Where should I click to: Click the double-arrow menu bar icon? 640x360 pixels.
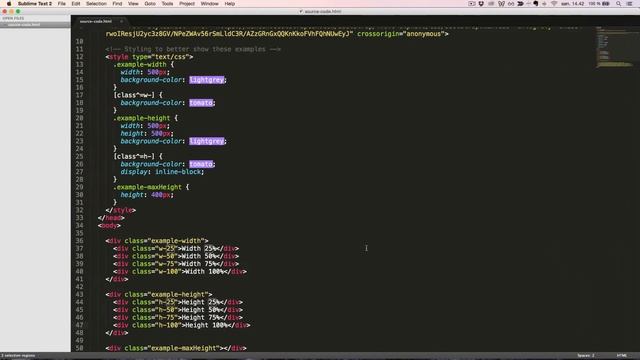(x=520, y=4)
